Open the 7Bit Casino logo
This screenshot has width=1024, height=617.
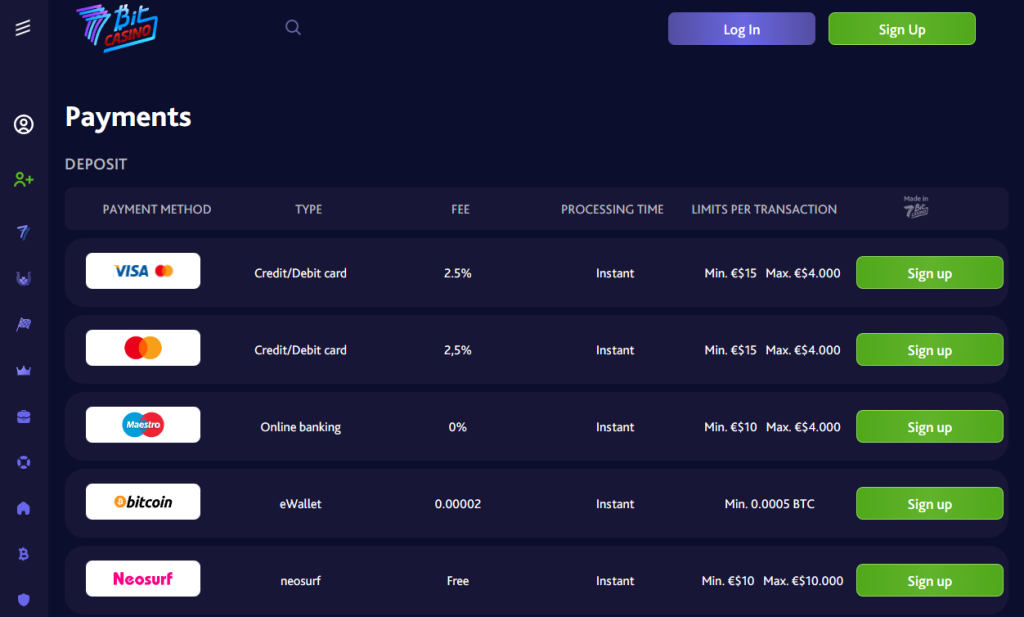click(116, 28)
